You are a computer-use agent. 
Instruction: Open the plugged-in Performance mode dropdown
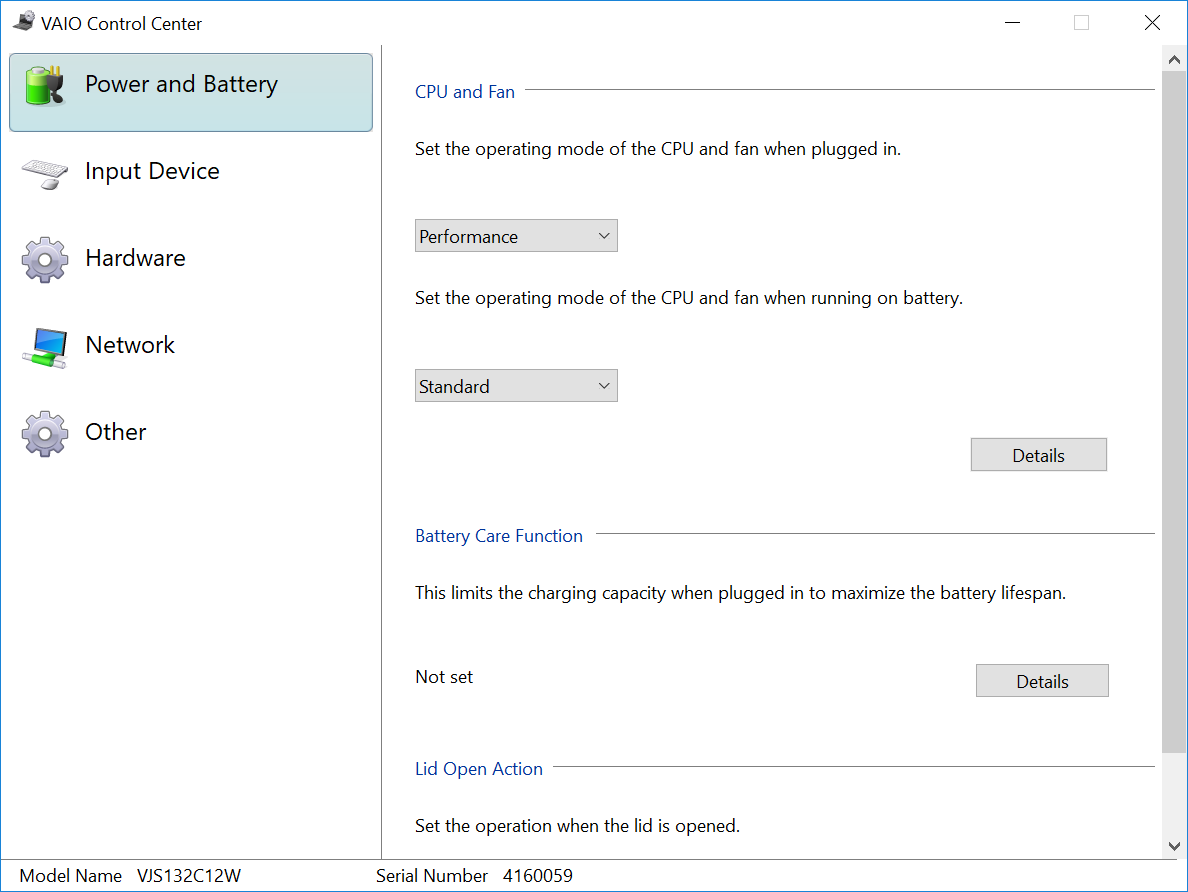(516, 236)
